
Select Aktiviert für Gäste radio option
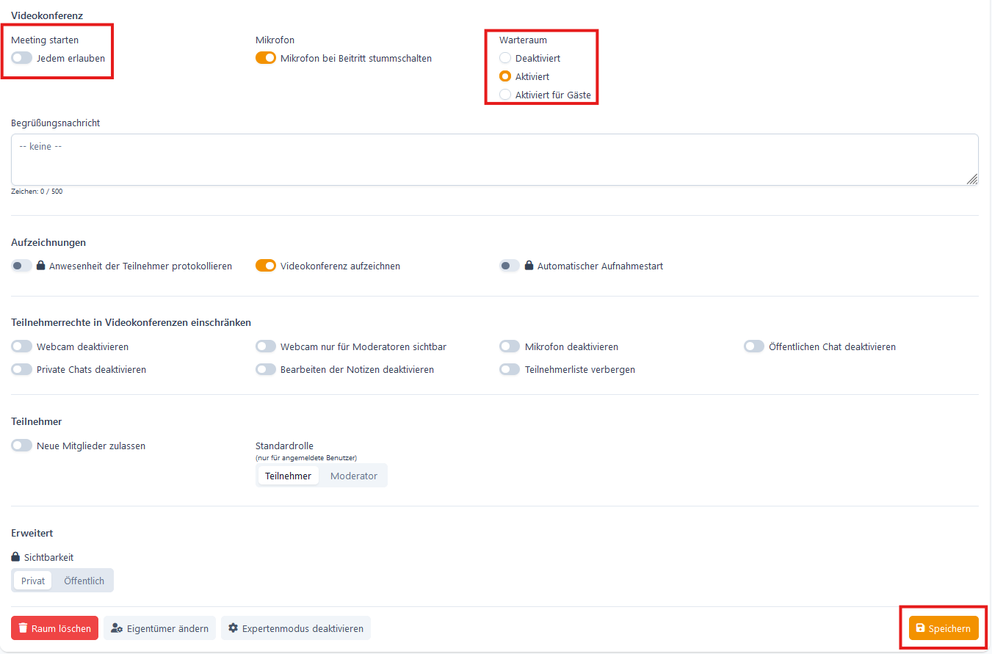[505, 95]
